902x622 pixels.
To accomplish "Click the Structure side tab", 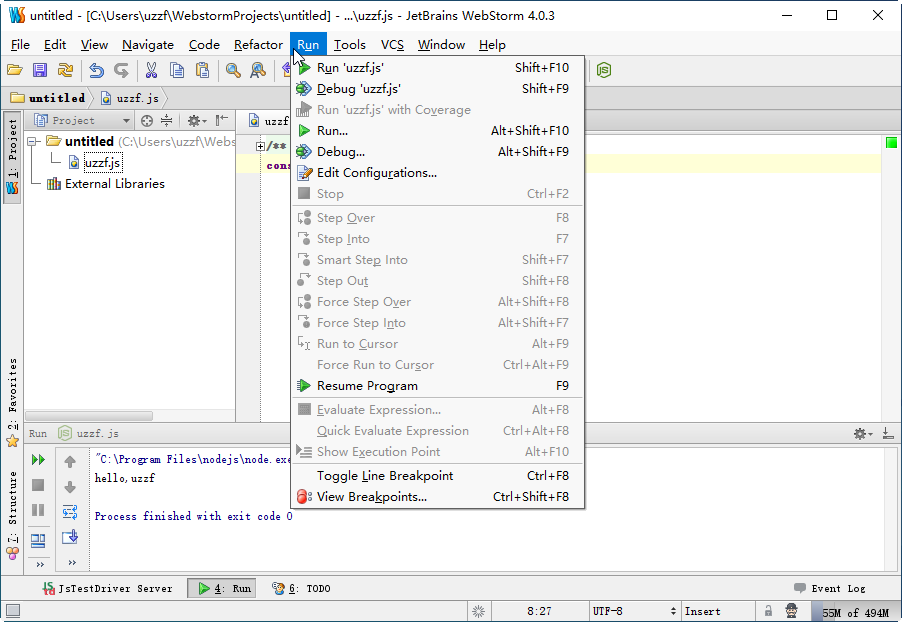I will pos(12,514).
